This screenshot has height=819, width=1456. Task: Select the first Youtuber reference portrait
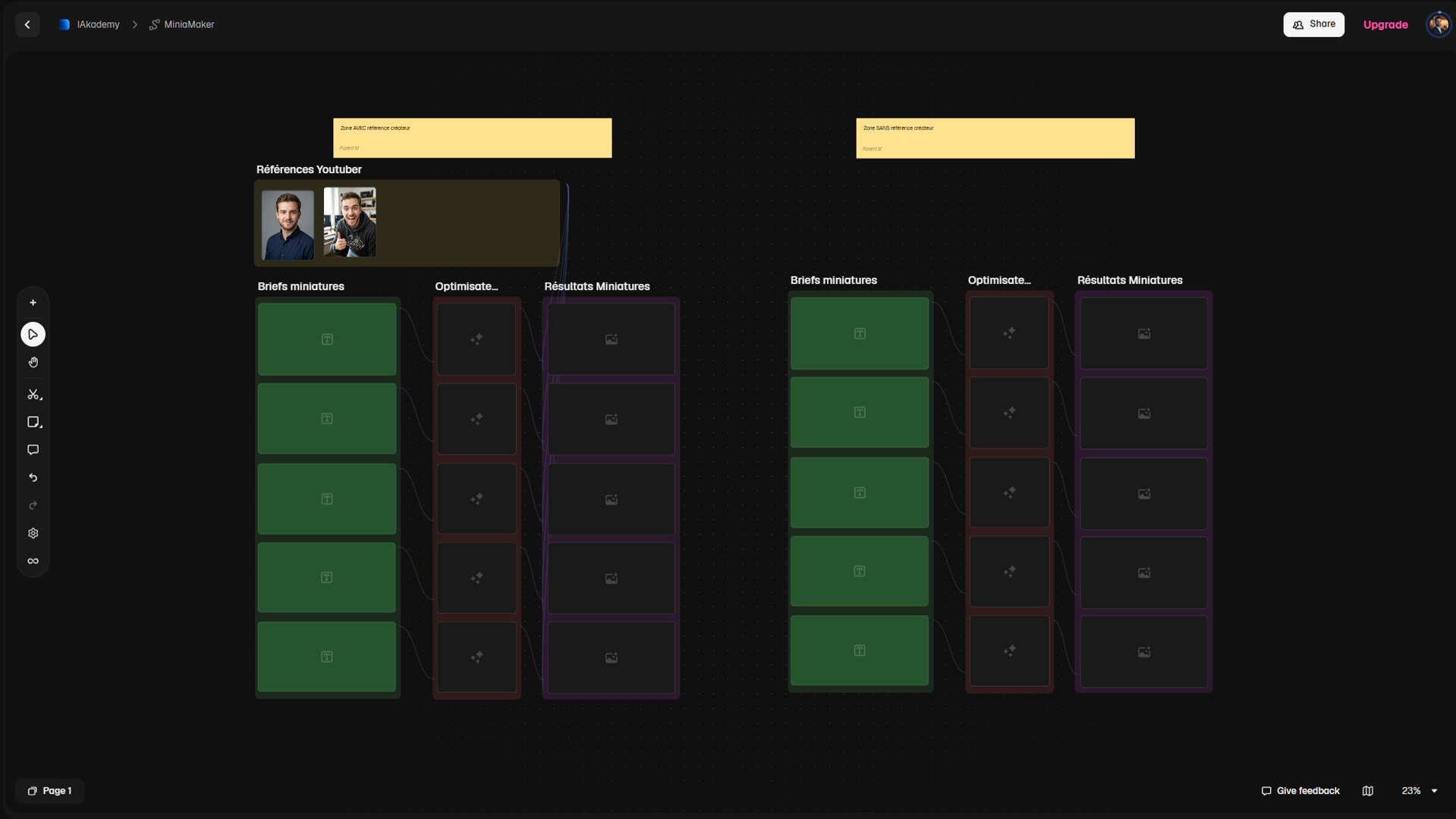288,225
